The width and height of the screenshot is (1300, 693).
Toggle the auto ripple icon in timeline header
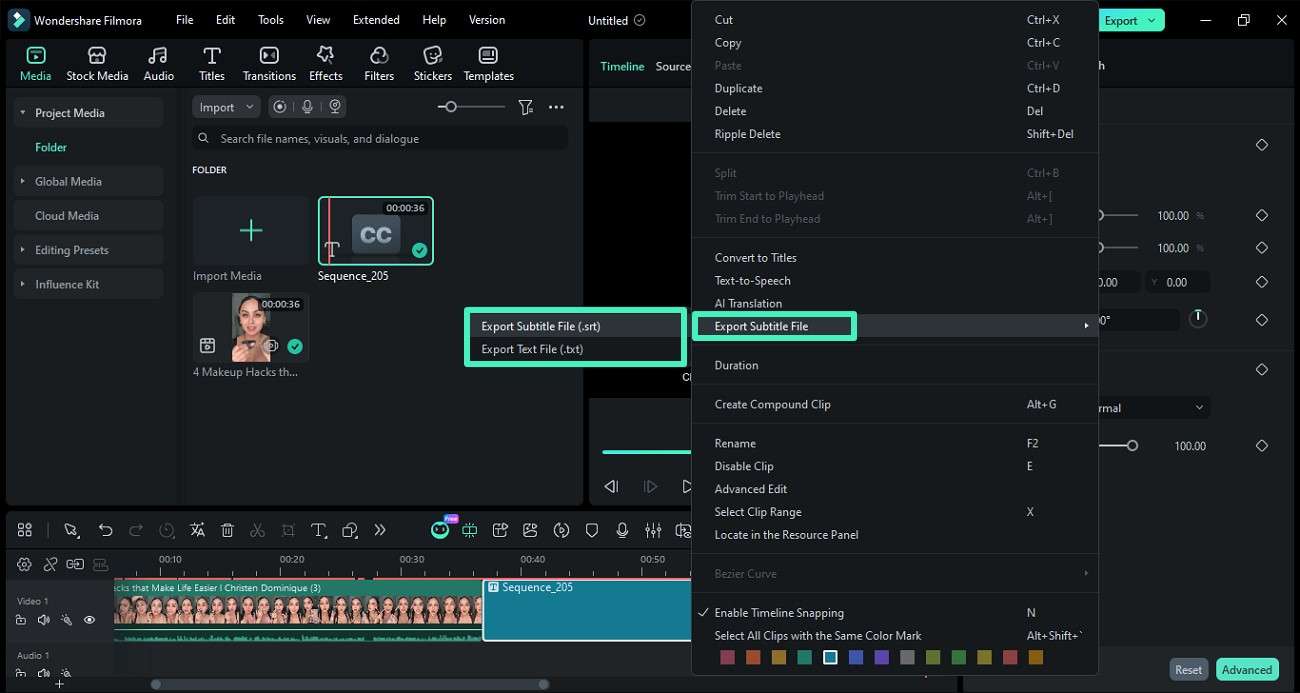coord(75,565)
